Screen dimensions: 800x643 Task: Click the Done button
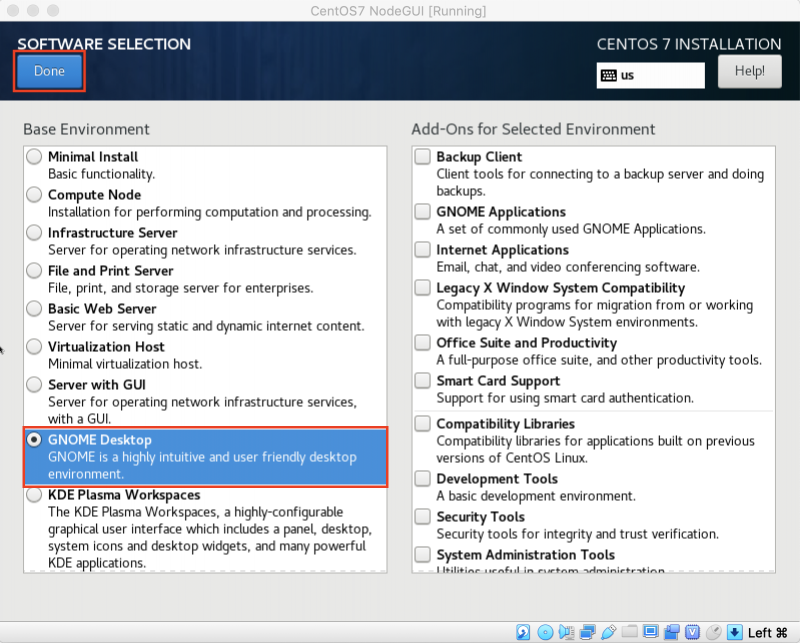pos(49,71)
